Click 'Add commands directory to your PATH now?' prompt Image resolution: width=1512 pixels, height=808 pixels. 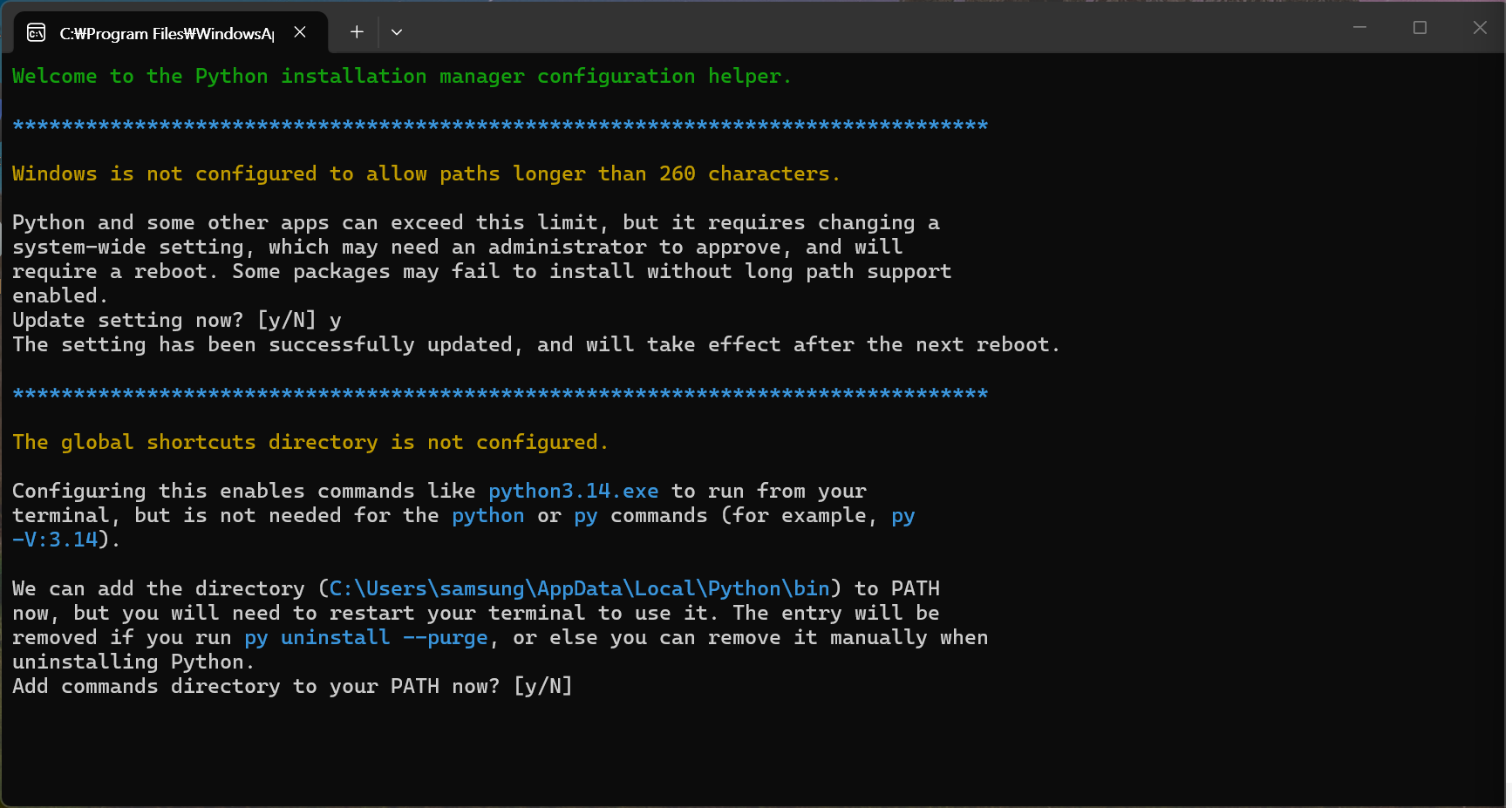[x=292, y=687]
